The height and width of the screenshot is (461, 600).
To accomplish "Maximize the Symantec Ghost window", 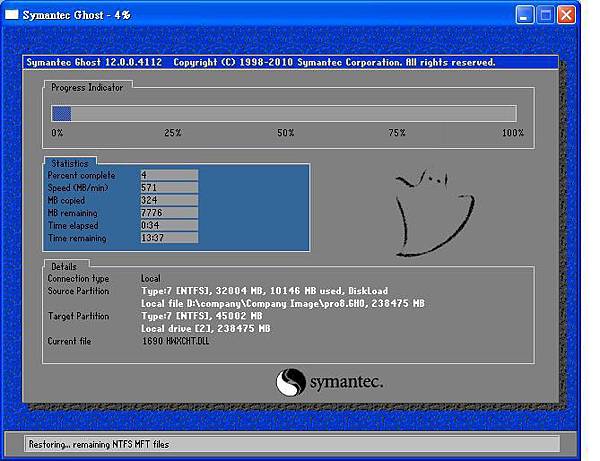I will 546,15.
